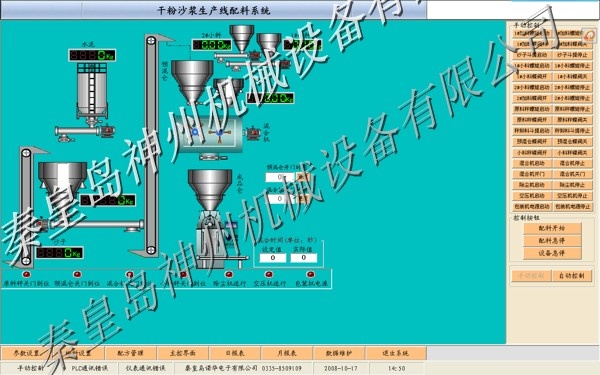Click 包装机电源启动 button
Screen dimensions: 600x375
pos(532,206)
